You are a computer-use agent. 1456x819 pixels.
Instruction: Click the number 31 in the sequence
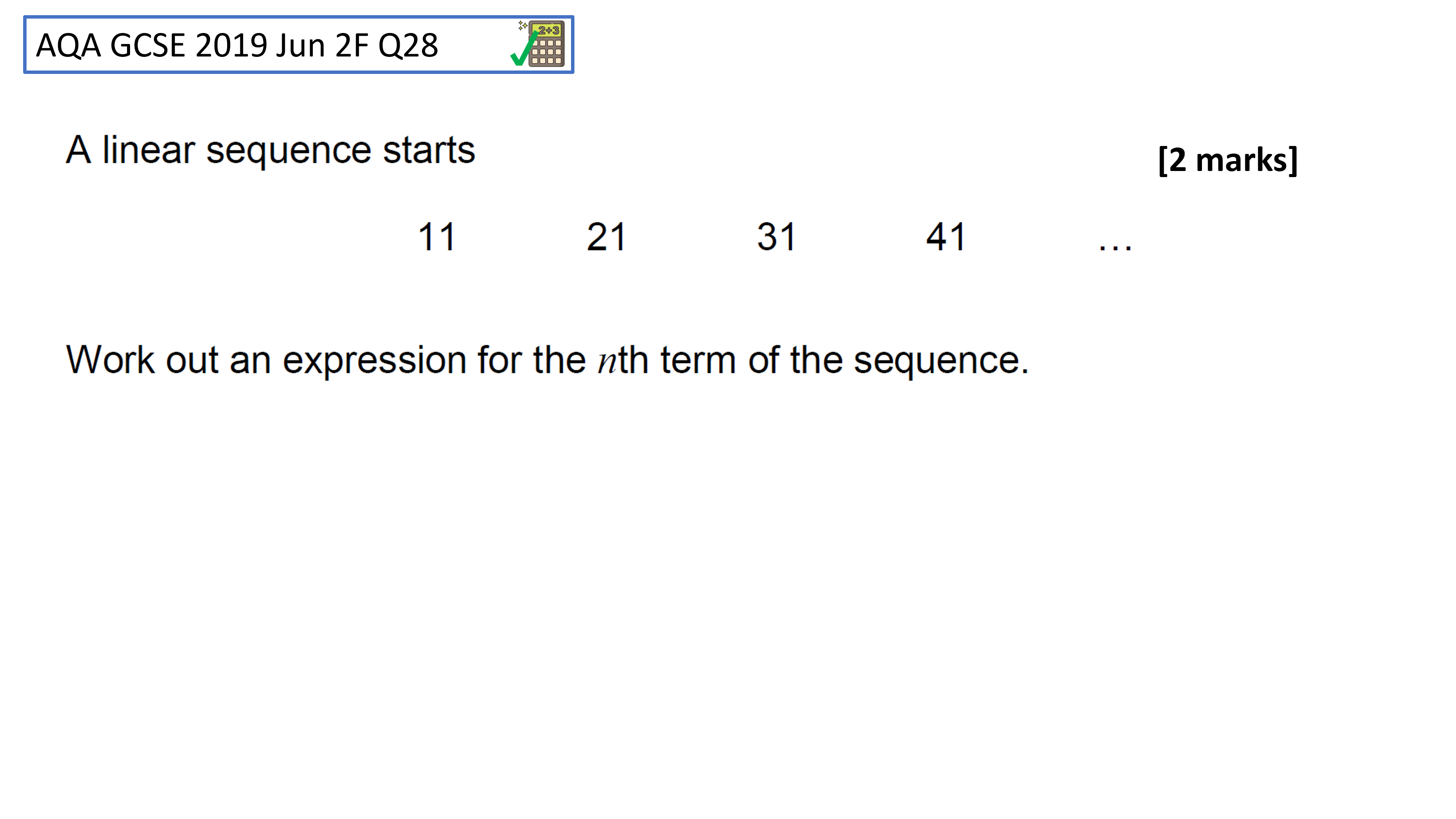click(x=776, y=237)
